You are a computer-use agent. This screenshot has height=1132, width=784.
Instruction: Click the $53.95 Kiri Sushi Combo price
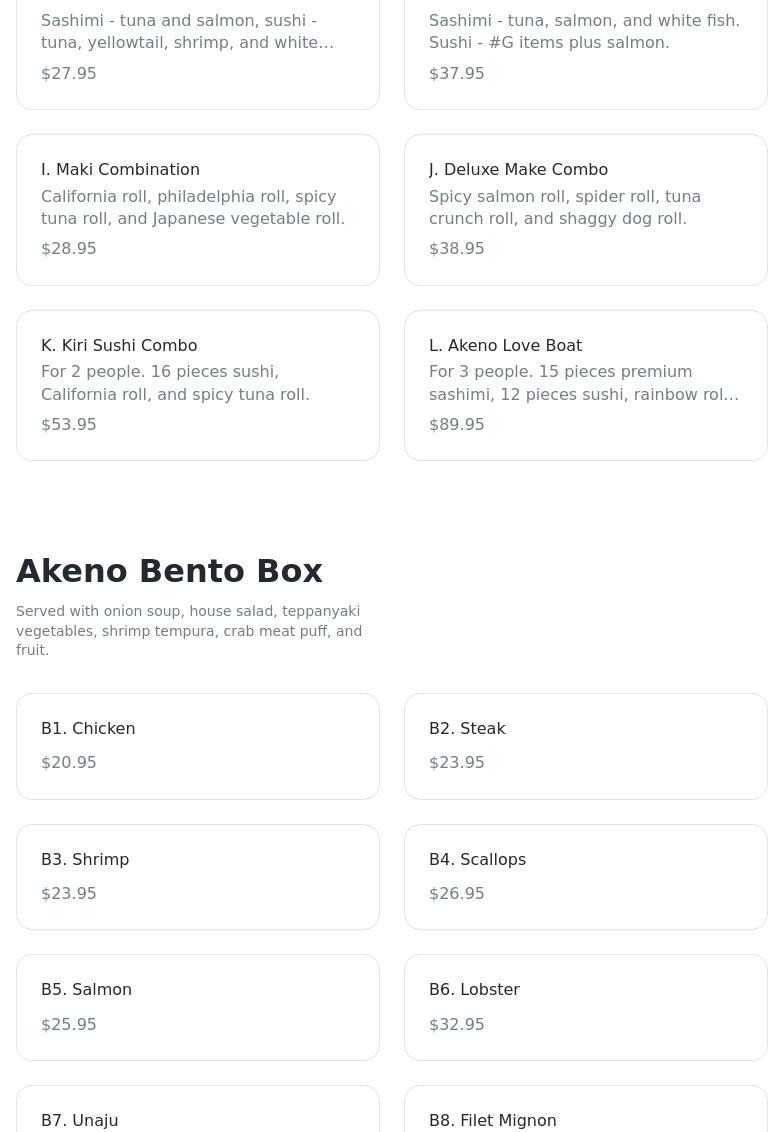69,425
